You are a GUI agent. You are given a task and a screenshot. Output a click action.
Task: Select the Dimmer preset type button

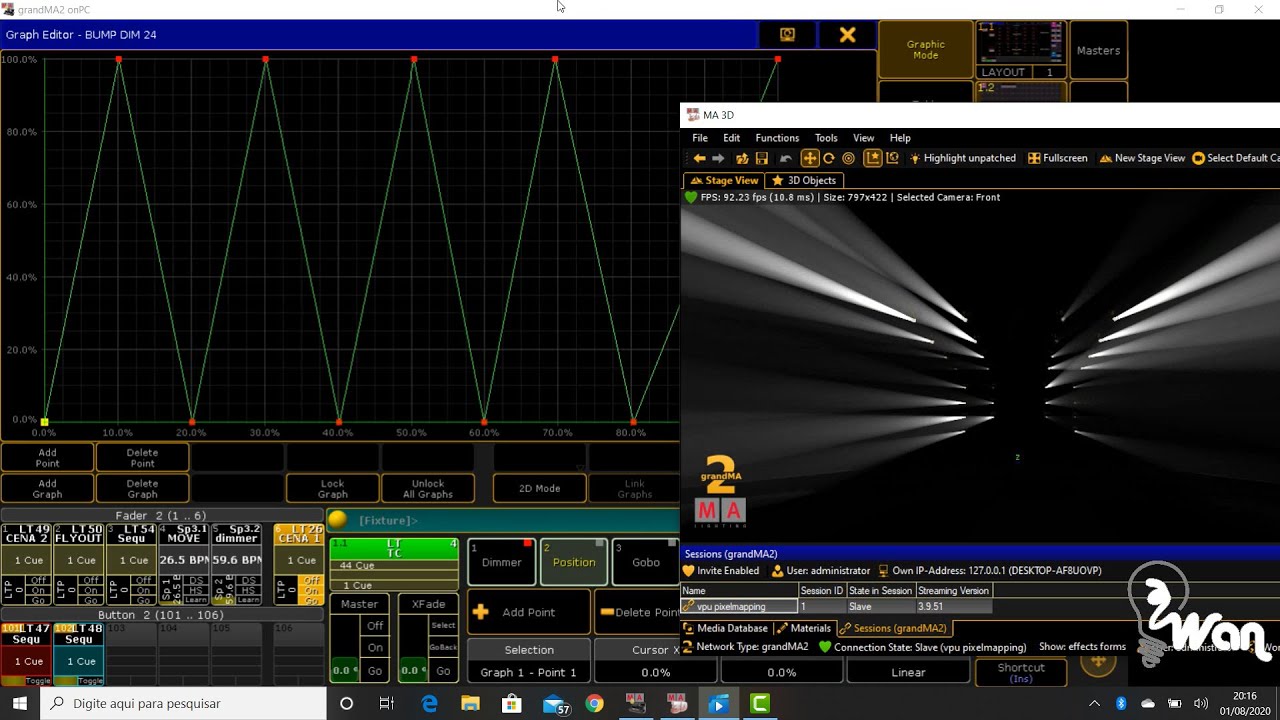click(502, 562)
